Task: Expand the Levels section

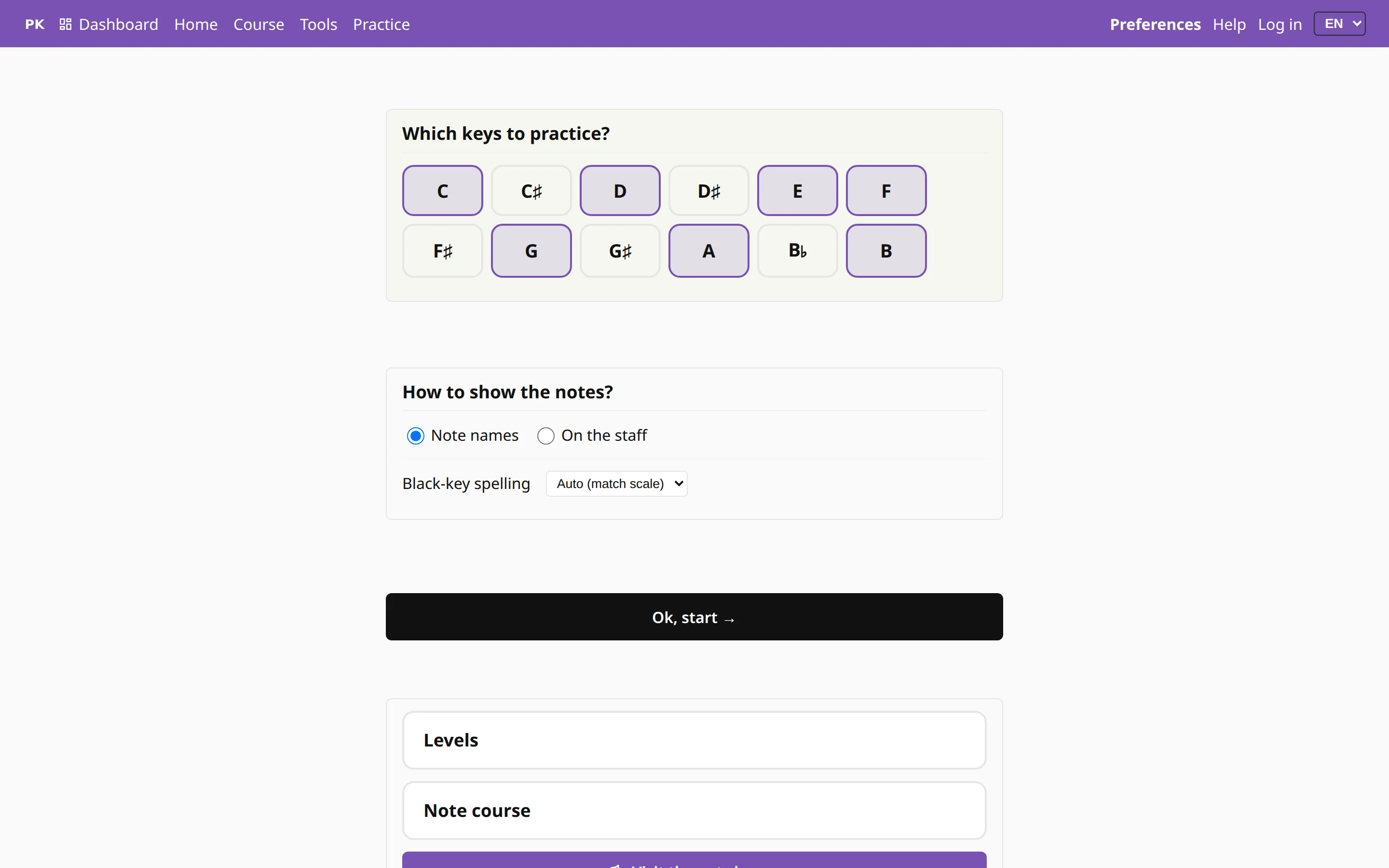Action: coord(694,740)
